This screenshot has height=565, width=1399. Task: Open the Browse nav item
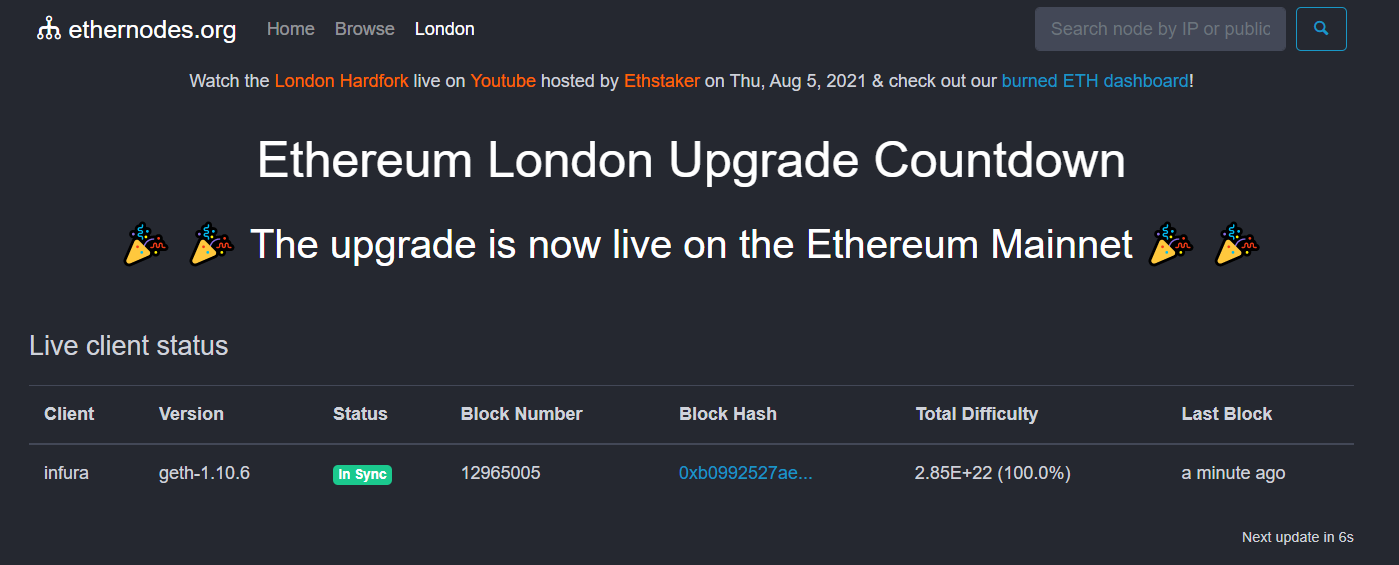coord(365,29)
